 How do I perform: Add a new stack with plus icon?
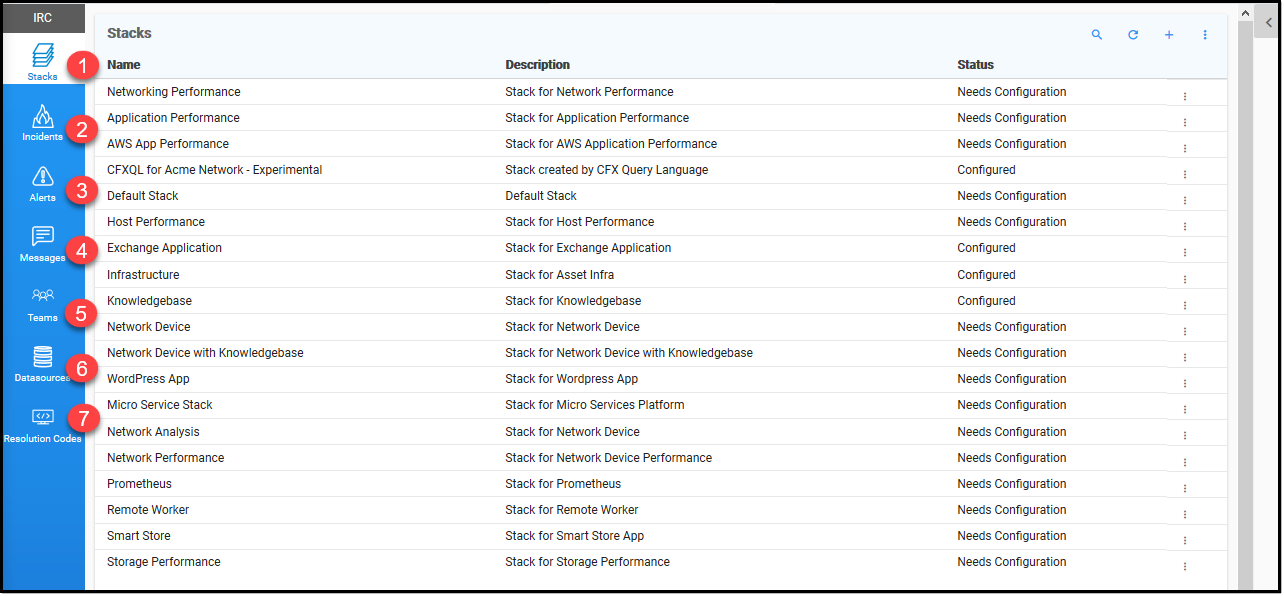tap(1169, 35)
